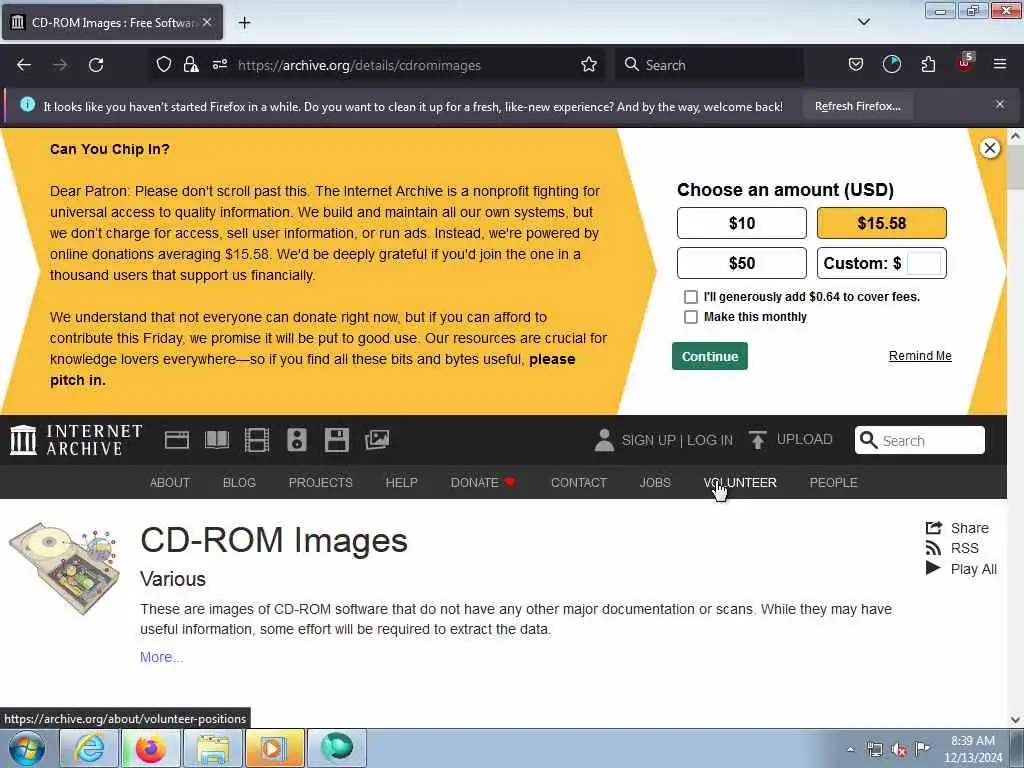1024x768 pixels.
Task: Select the $15.58 donation amount
Action: pos(882,223)
